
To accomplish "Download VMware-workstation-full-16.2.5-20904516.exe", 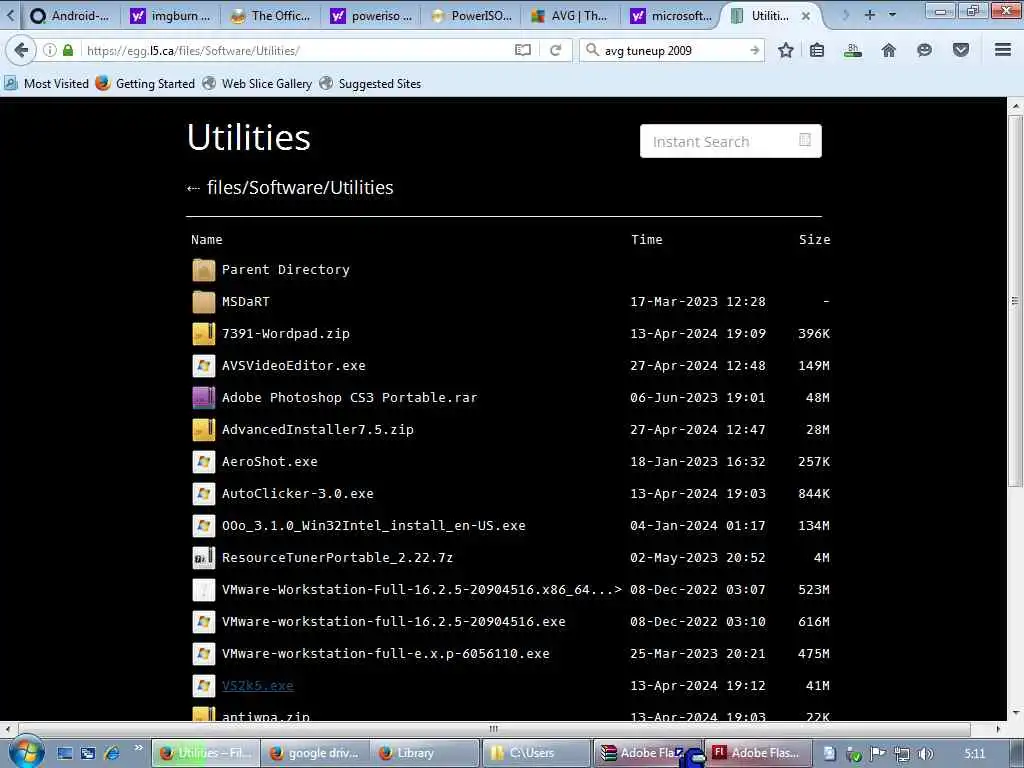I will [x=394, y=622].
